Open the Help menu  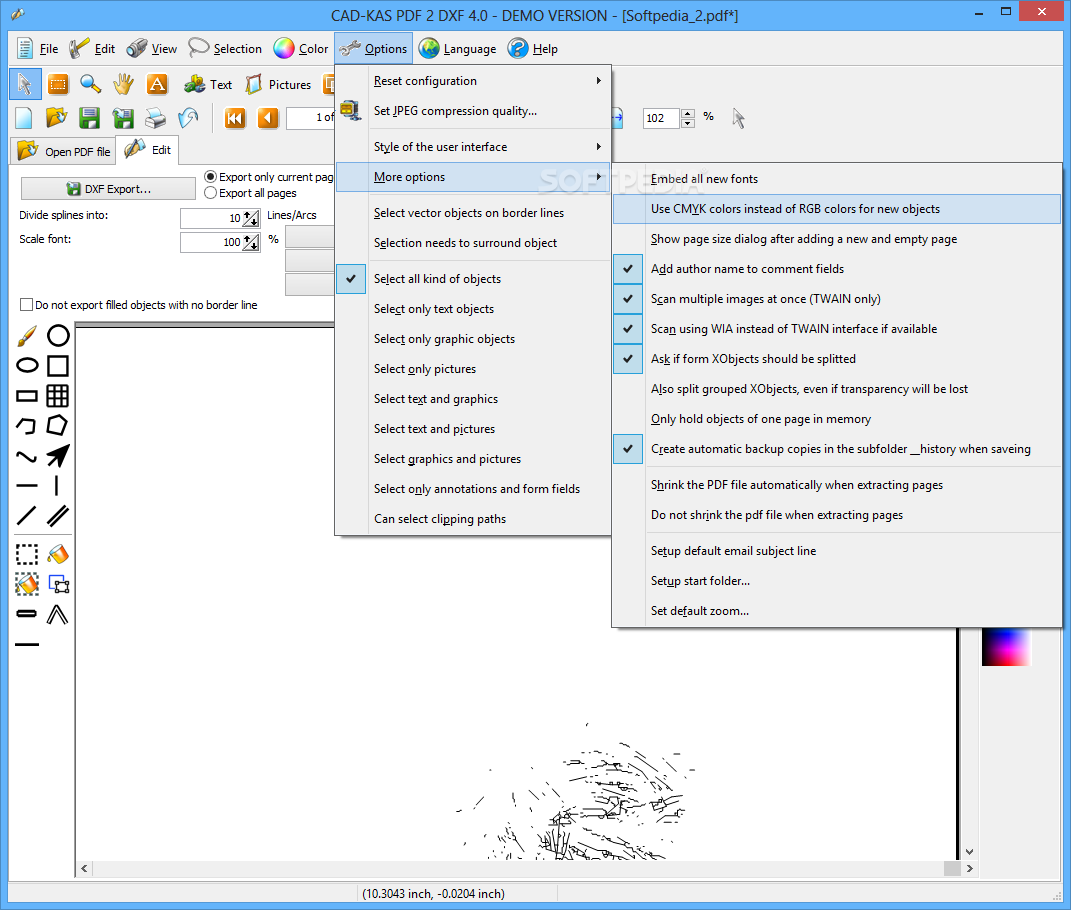pyautogui.click(x=533, y=49)
